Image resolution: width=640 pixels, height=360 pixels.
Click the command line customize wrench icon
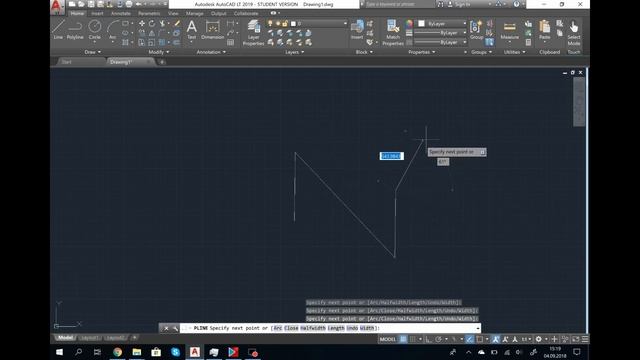pyautogui.click(x=175, y=328)
